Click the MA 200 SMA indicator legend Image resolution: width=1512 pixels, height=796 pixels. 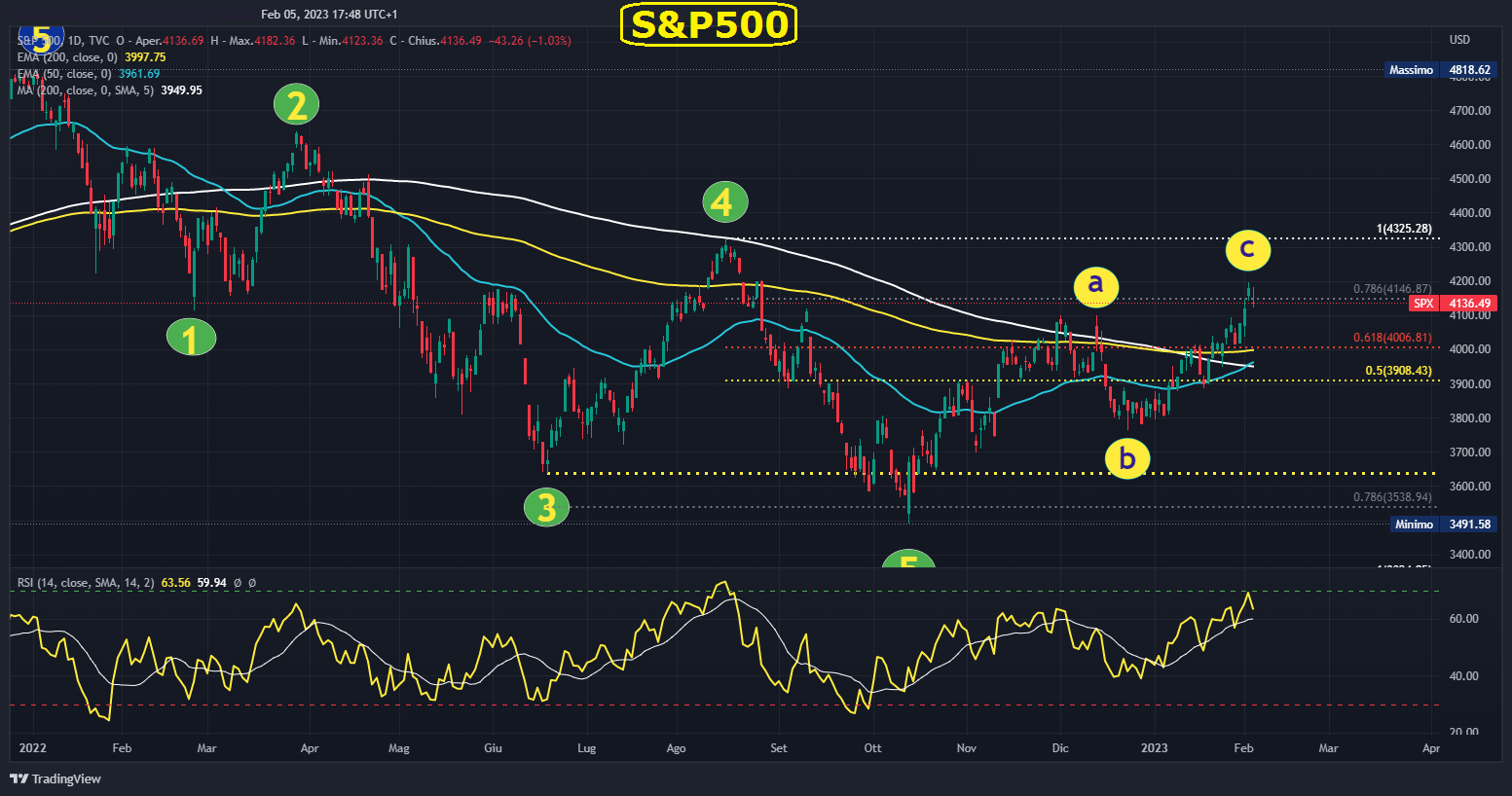(109, 90)
